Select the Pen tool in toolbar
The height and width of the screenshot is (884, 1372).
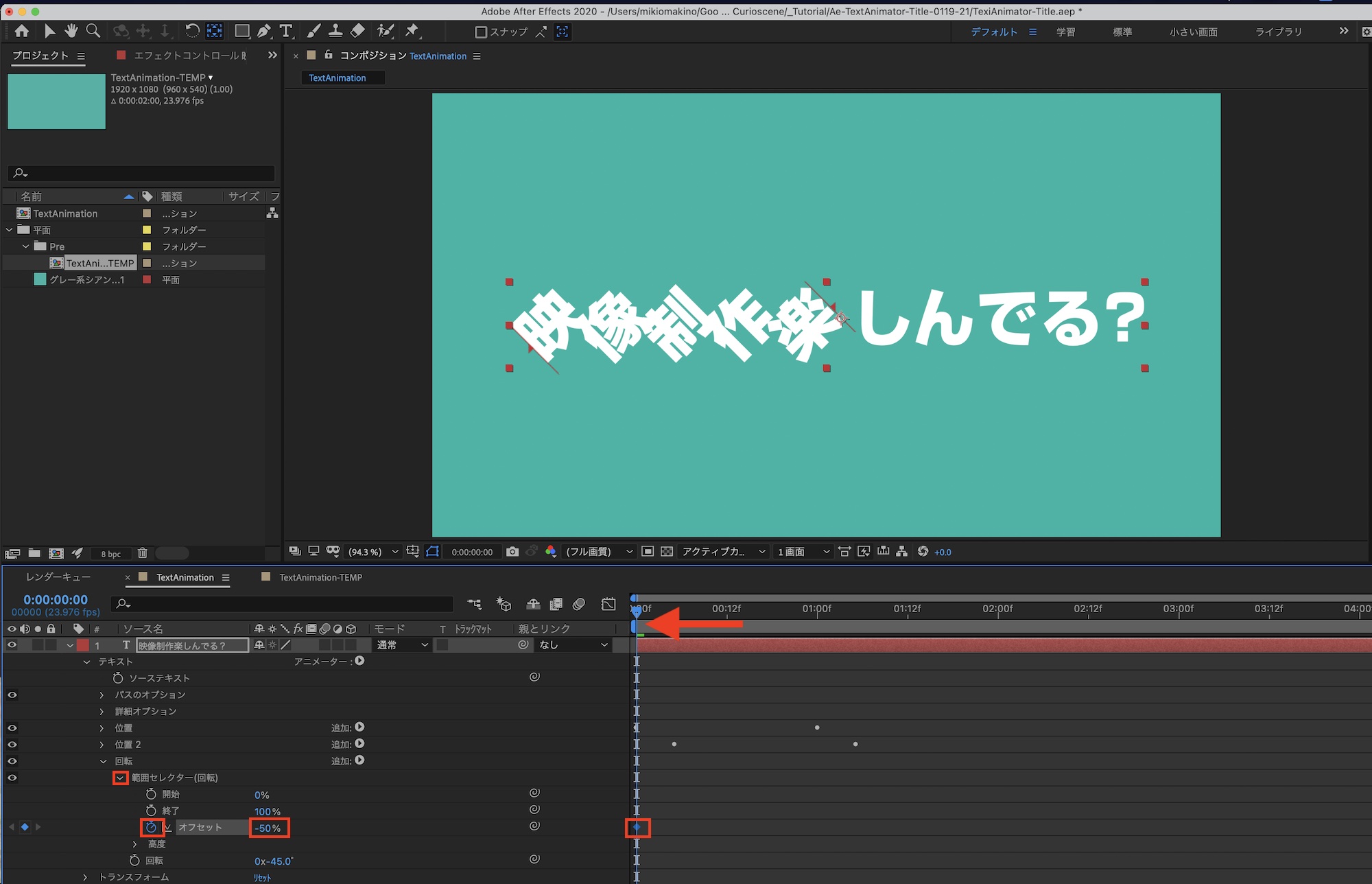(263, 32)
